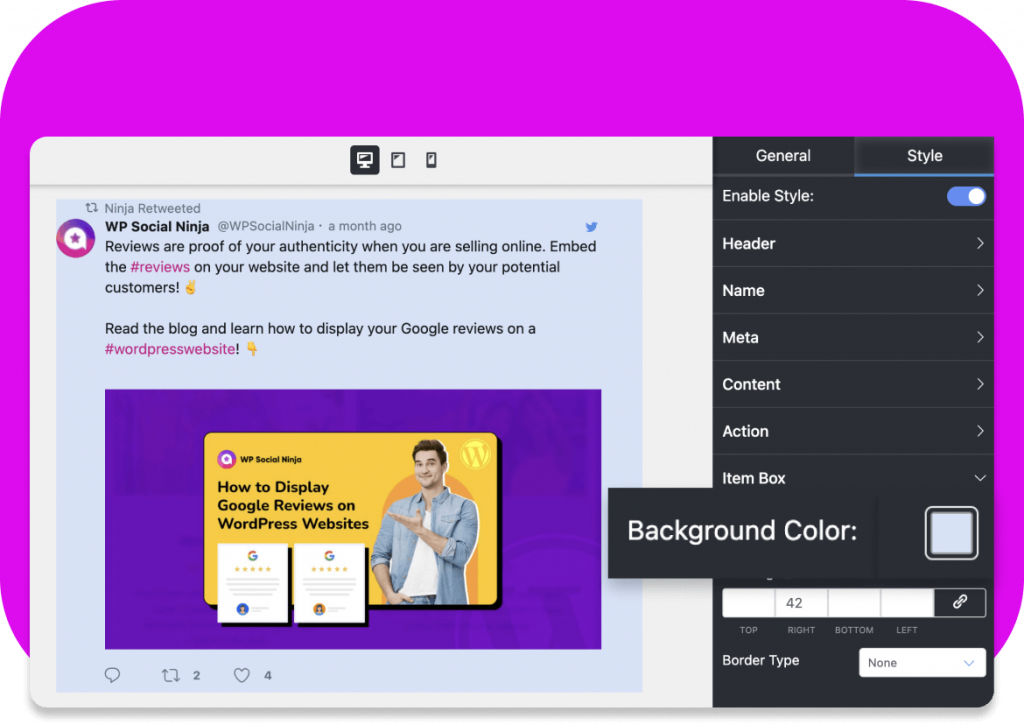Open the Background Color swatch picker

tap(951, 533)
